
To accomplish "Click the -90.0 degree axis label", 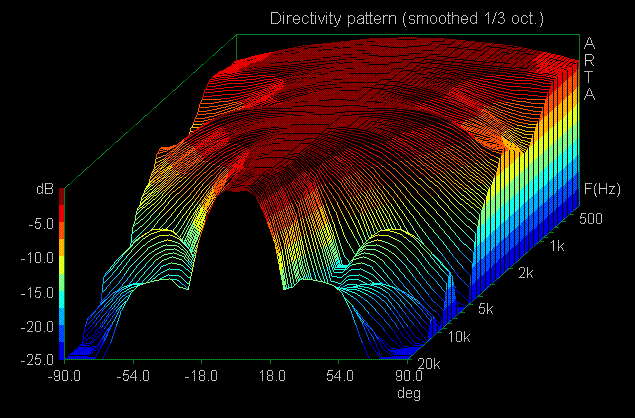I will tap(64, 375).
